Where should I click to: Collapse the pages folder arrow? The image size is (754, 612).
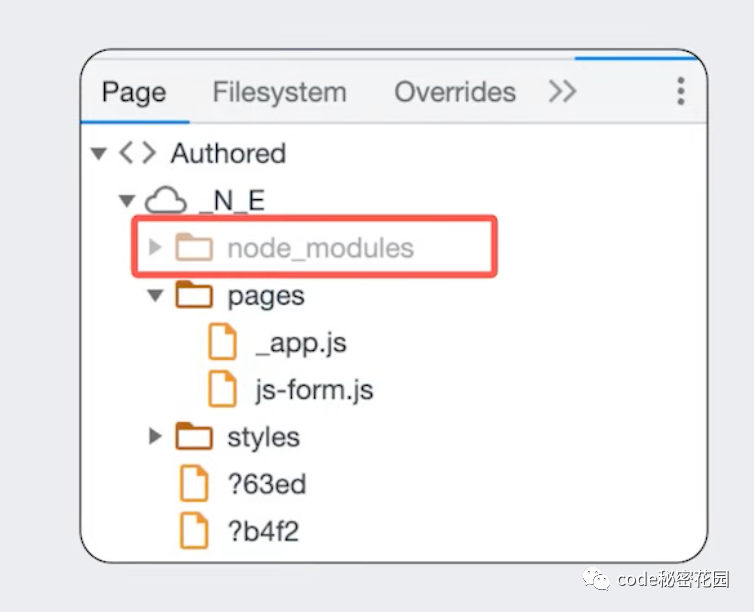pyautogui.click(x=155, y=295)
